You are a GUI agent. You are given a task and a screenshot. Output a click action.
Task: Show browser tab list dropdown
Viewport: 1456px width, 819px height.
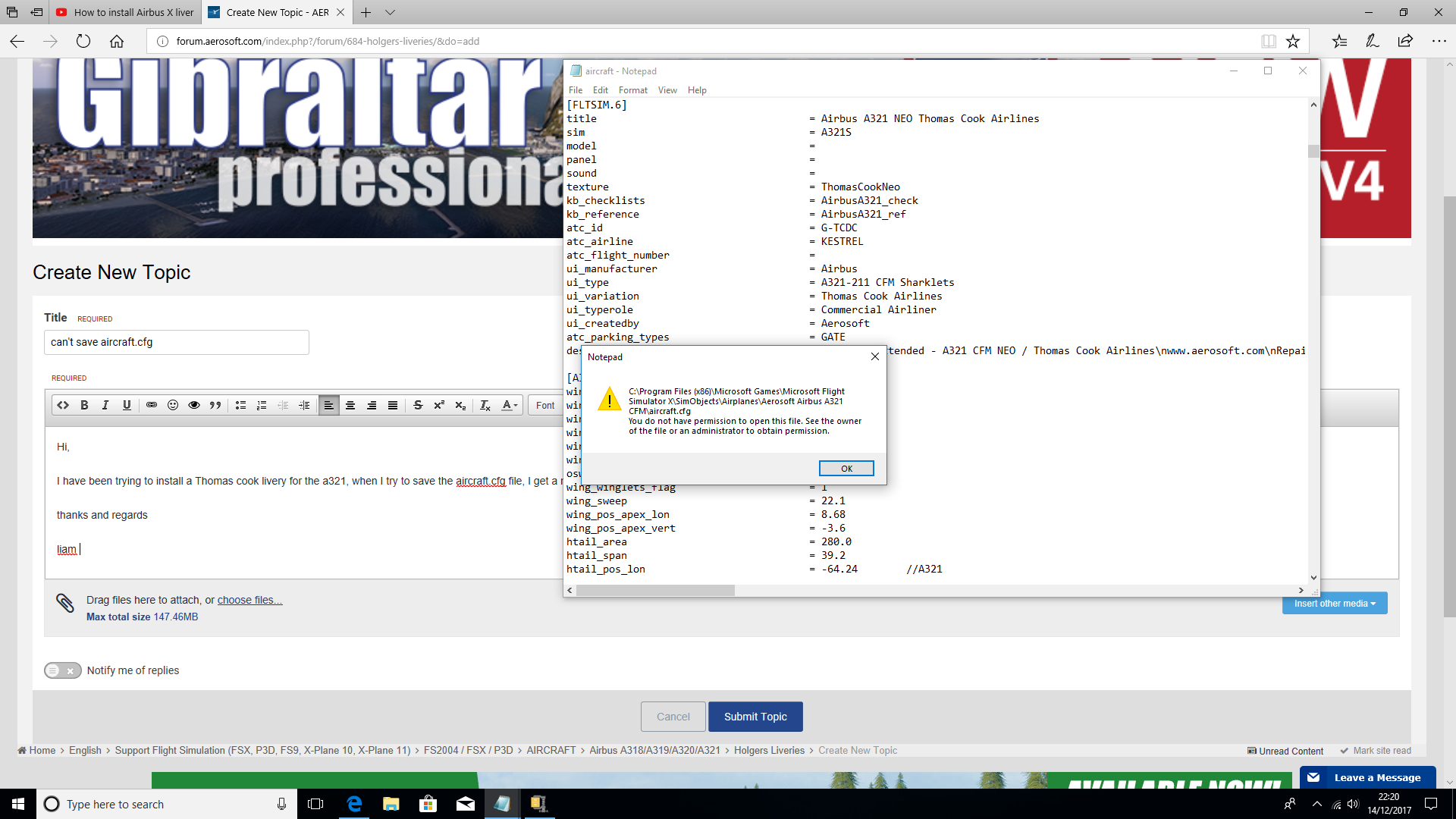[390, 12]
